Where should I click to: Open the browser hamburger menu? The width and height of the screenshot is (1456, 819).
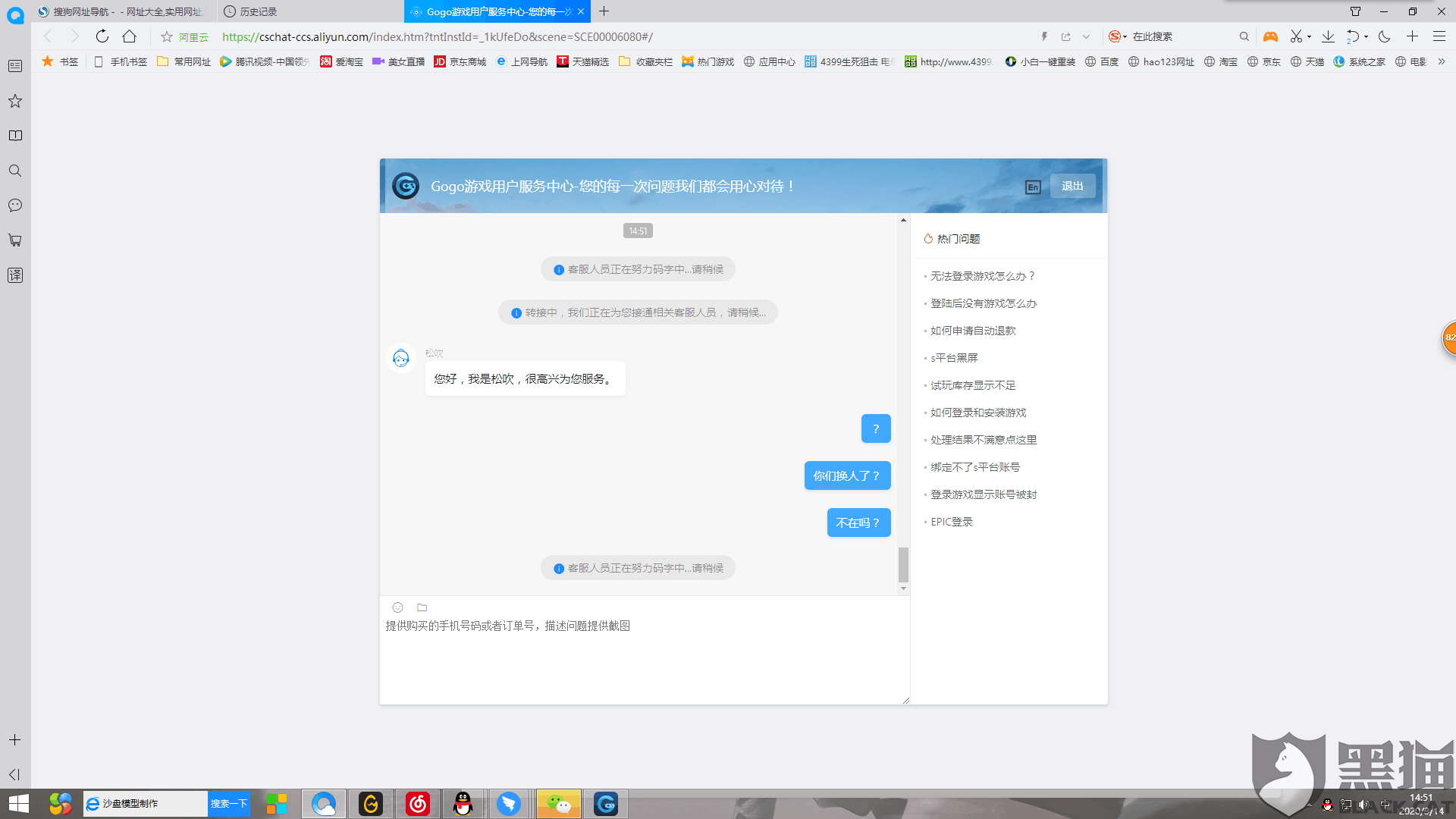(x=1438, y=36)
